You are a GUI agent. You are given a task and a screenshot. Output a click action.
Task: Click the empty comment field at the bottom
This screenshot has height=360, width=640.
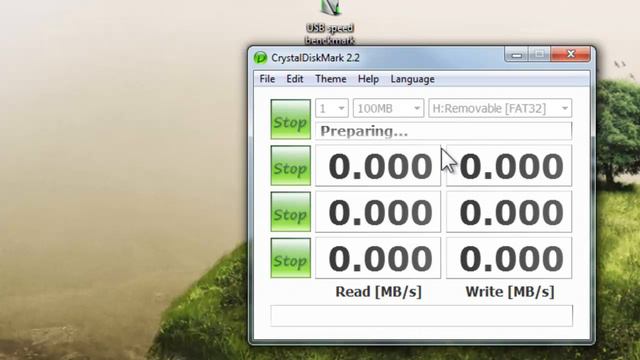click(x=422, y=315)
